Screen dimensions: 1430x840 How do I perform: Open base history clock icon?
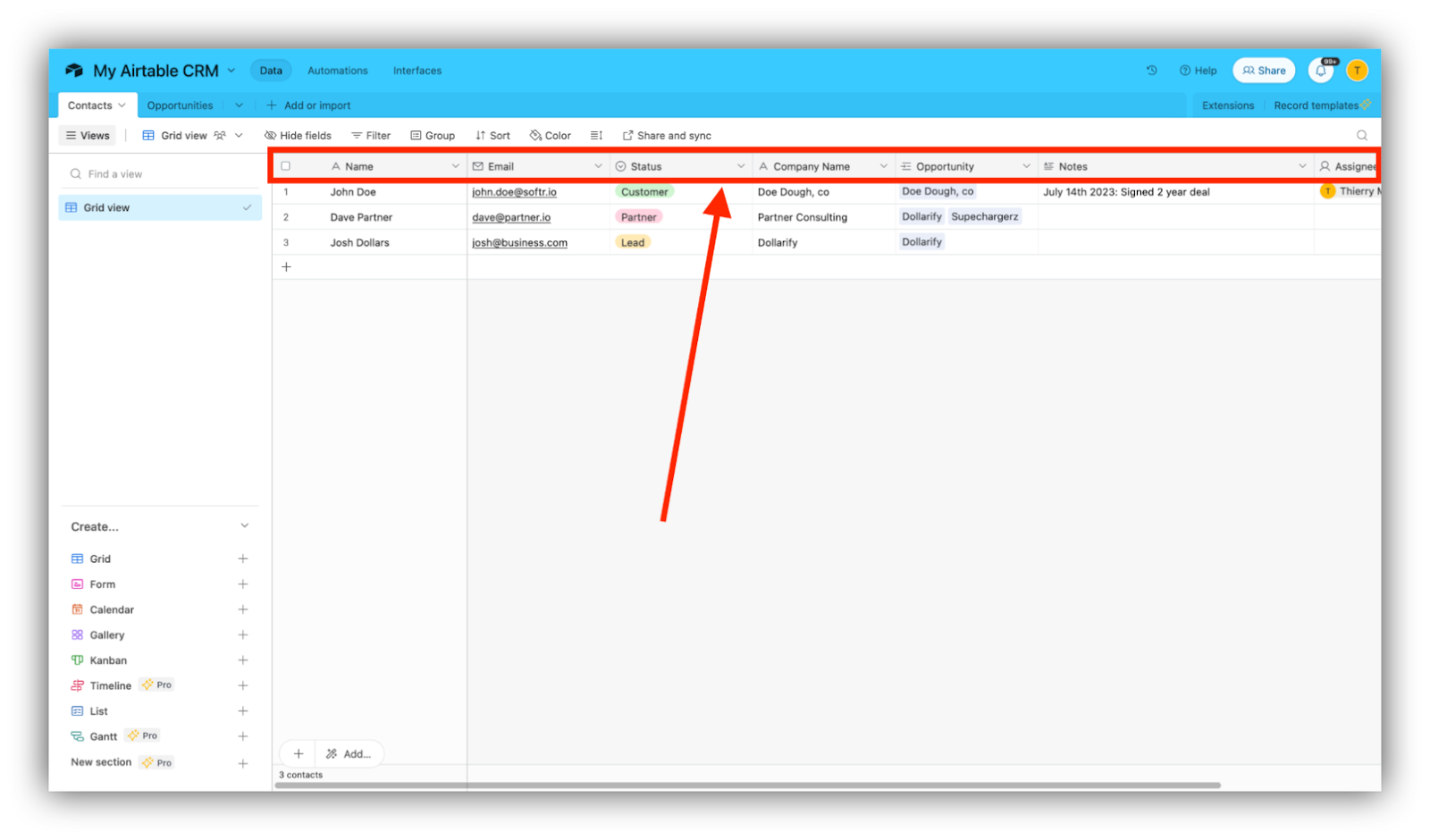(1151, 71)
